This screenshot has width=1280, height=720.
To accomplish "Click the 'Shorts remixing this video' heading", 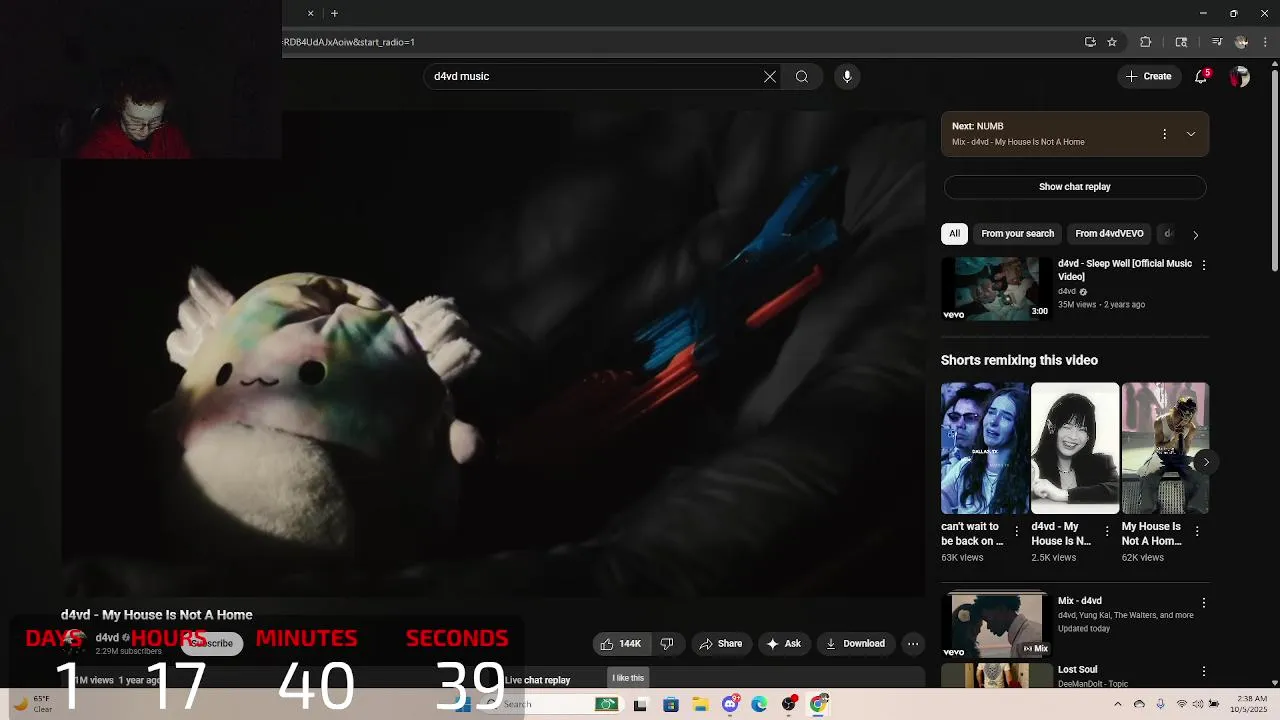I will 1019,360.
